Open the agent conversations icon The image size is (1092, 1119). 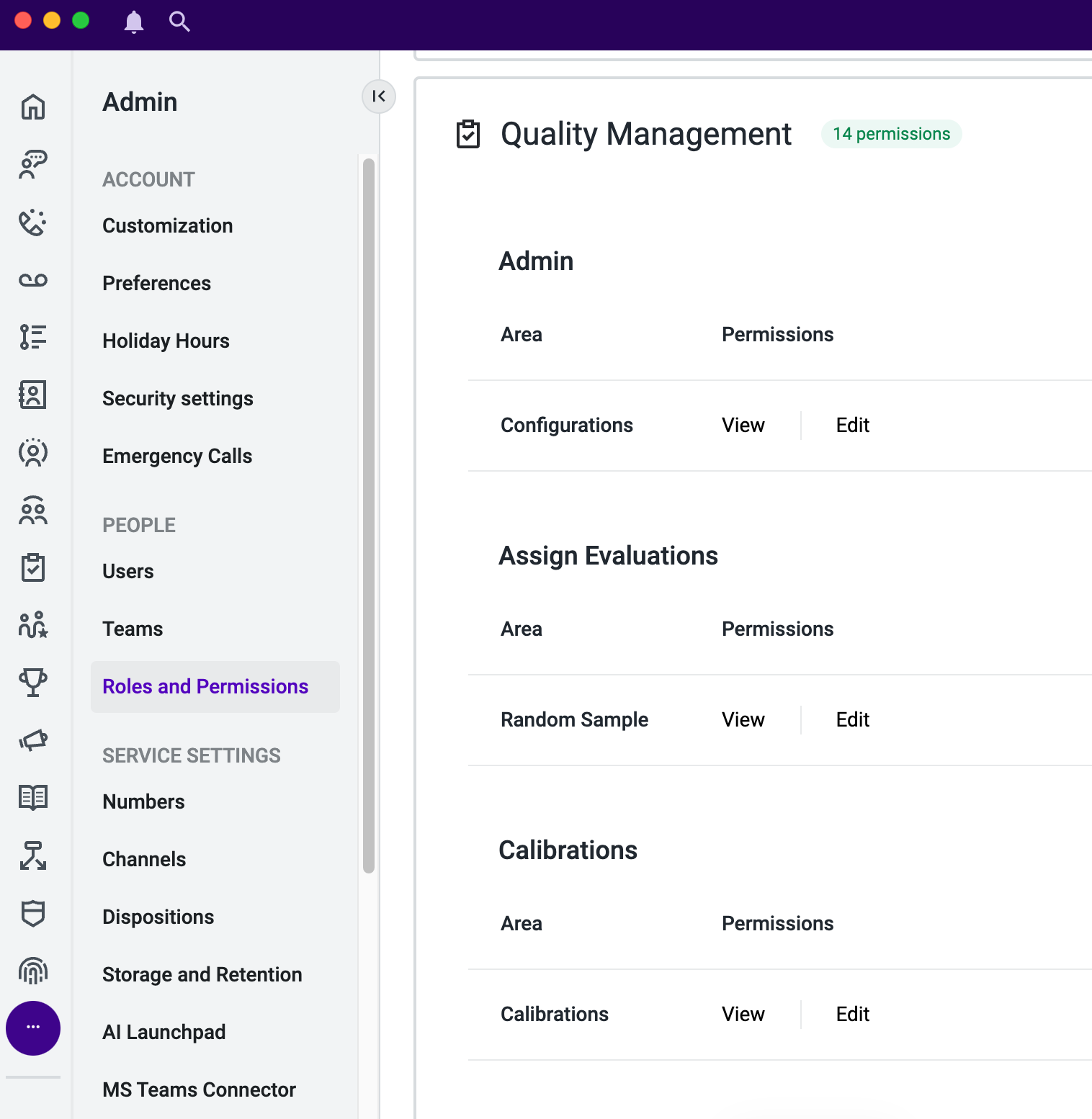[x=33, y=164]
